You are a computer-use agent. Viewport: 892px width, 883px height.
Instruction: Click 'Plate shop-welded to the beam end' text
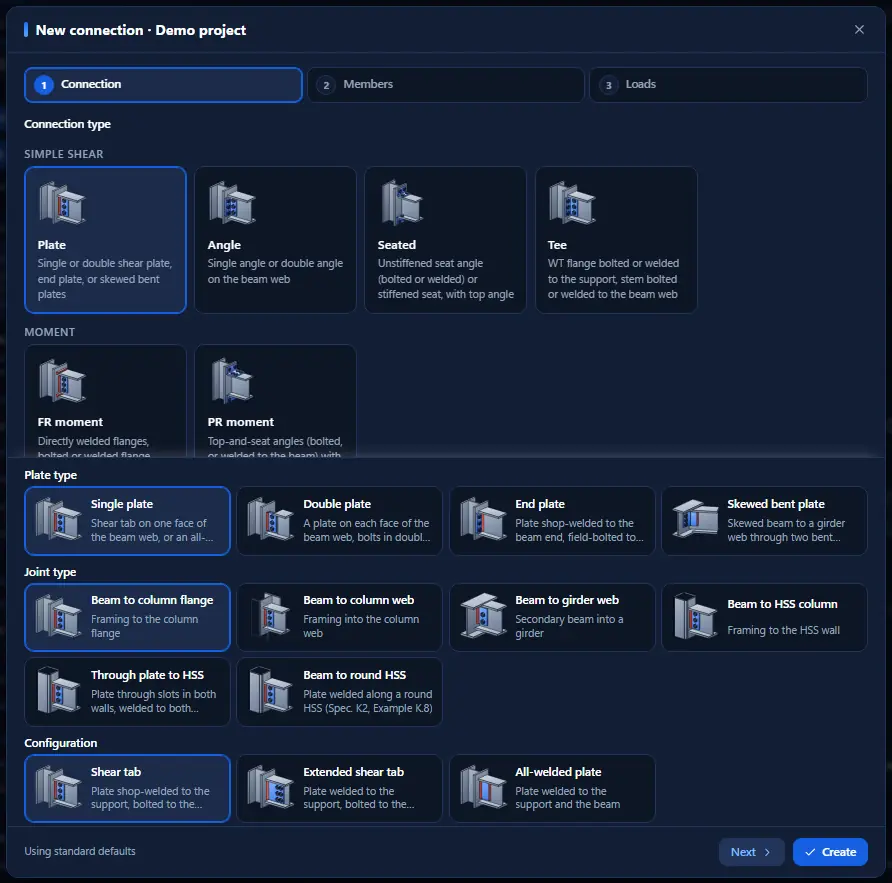(x=579, y=530)
